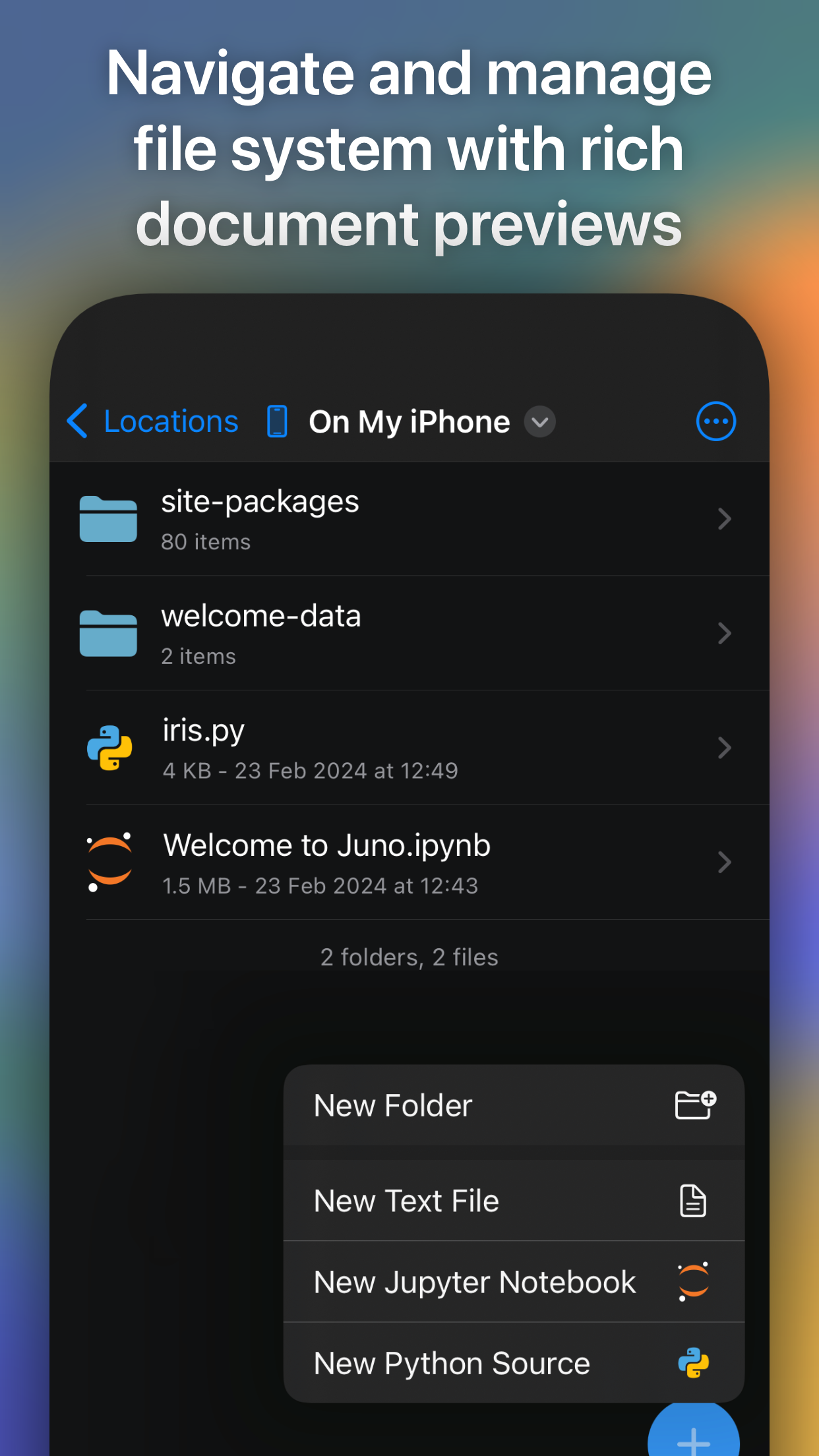Open the iris.py file name
This screenshot has width=819, height=1456.
pyautogui.click(x=203, y=731)
